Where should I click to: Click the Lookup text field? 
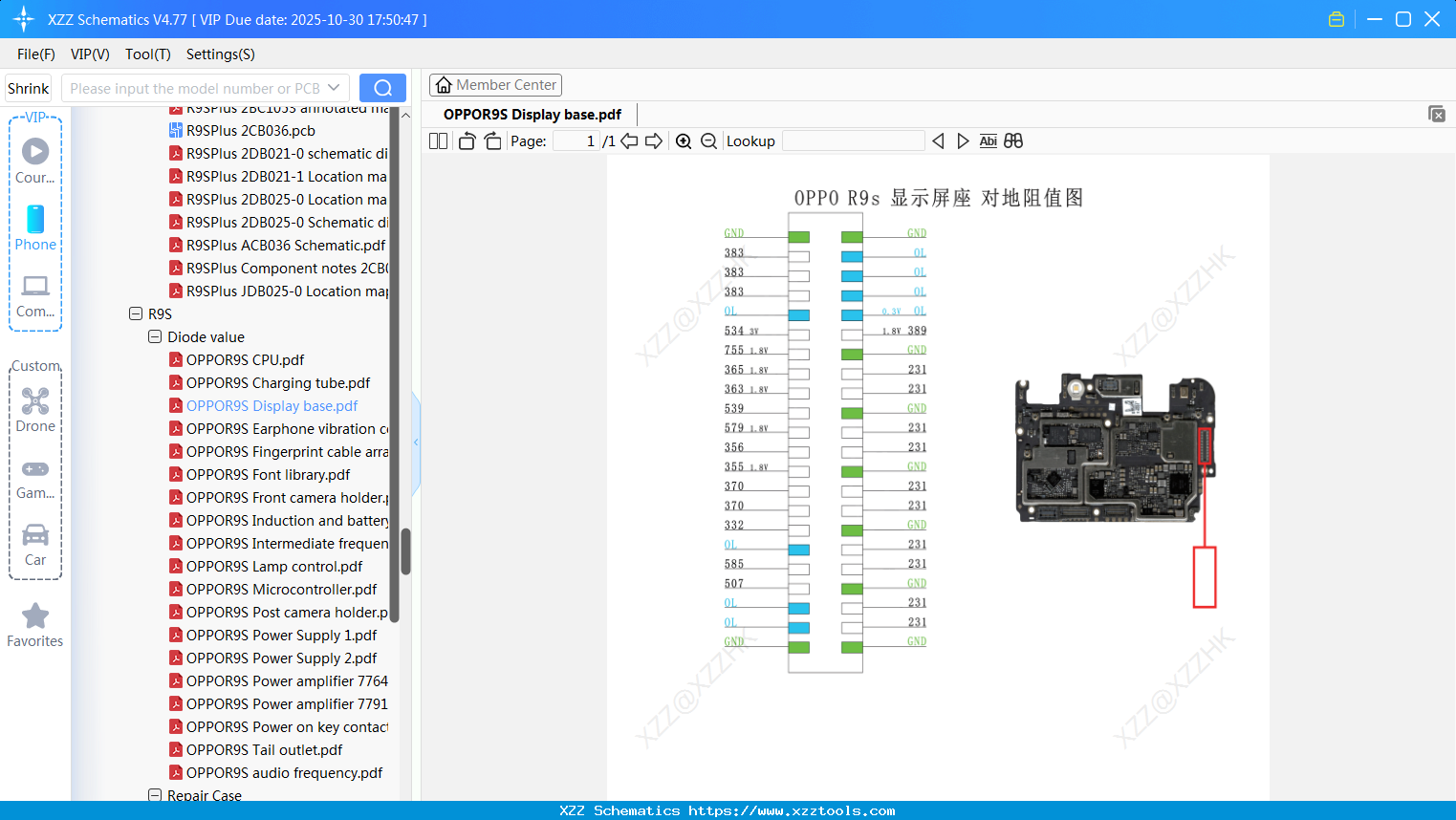pos(853,140)
